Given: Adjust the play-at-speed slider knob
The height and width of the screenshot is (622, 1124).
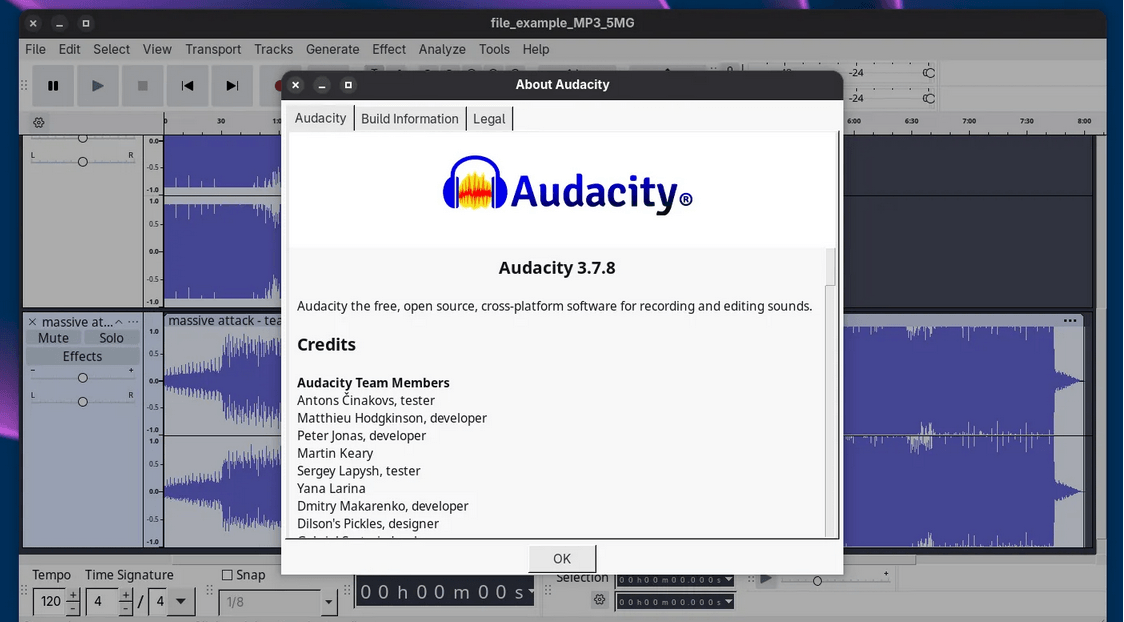Looking at the screenshot, I should click(x=816, y=581).
